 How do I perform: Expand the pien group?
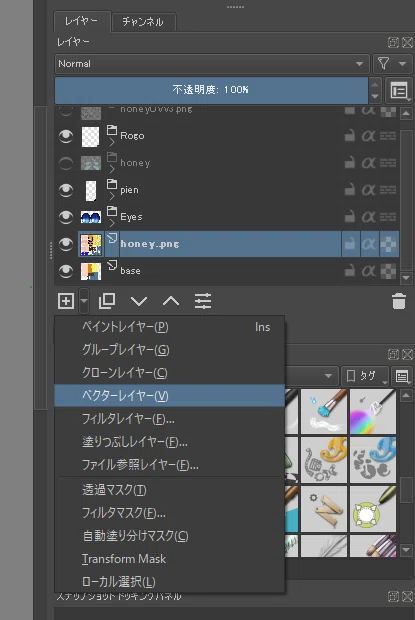[112, 196]
